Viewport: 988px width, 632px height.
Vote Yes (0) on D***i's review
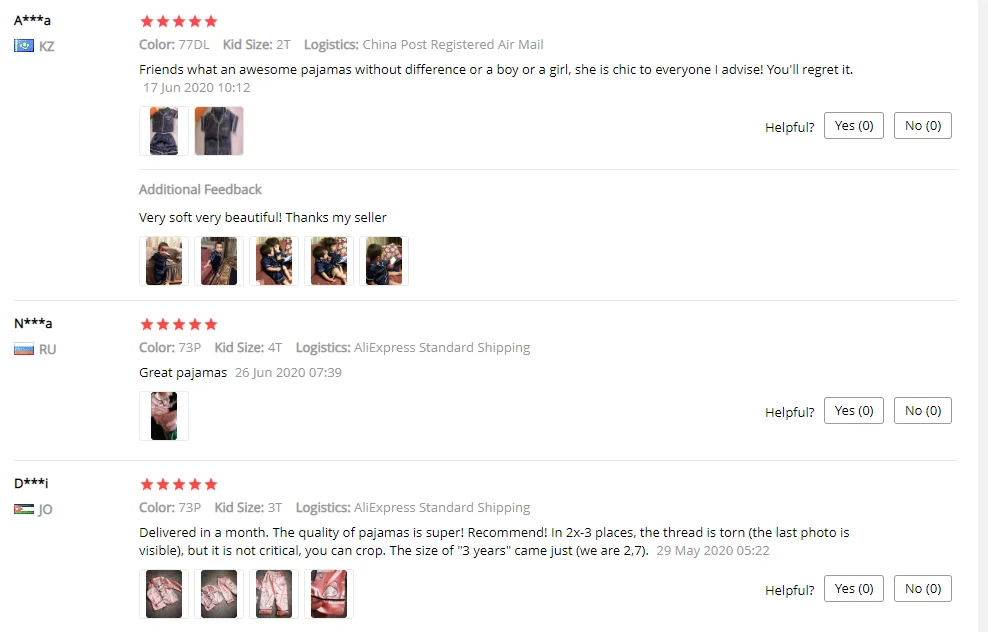[854, 589]
